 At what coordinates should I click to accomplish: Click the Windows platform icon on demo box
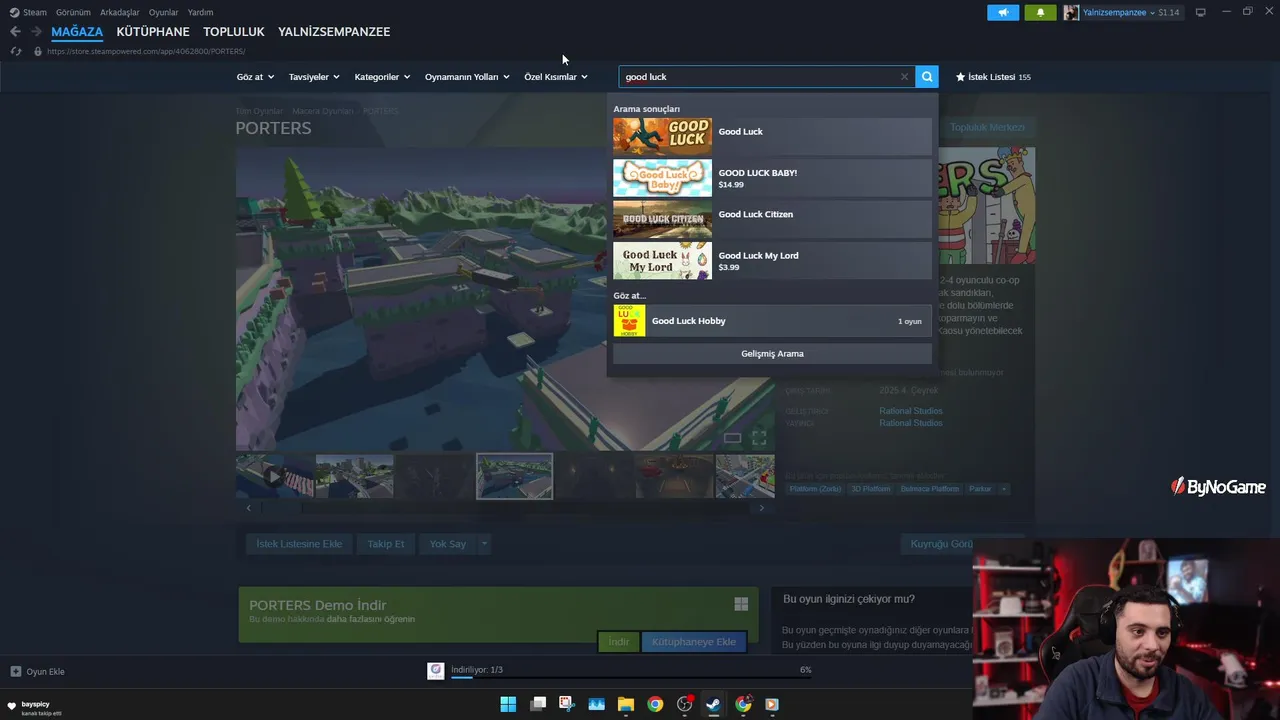pos(741,604)
